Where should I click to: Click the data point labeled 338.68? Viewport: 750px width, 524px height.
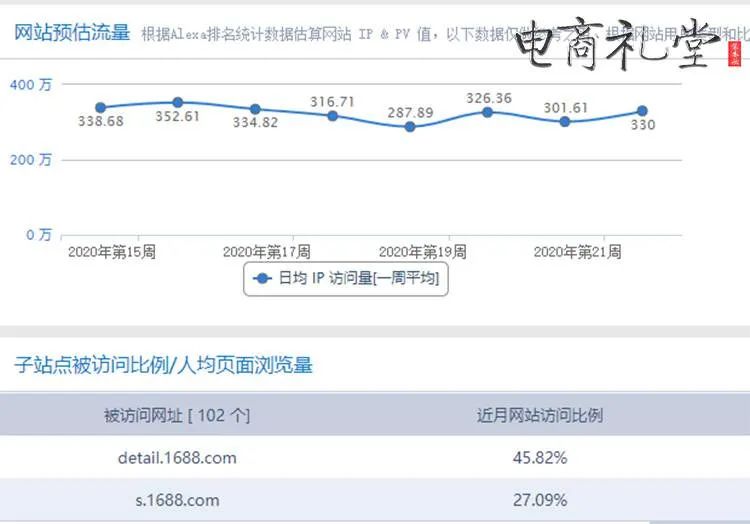tap(100, 108)
